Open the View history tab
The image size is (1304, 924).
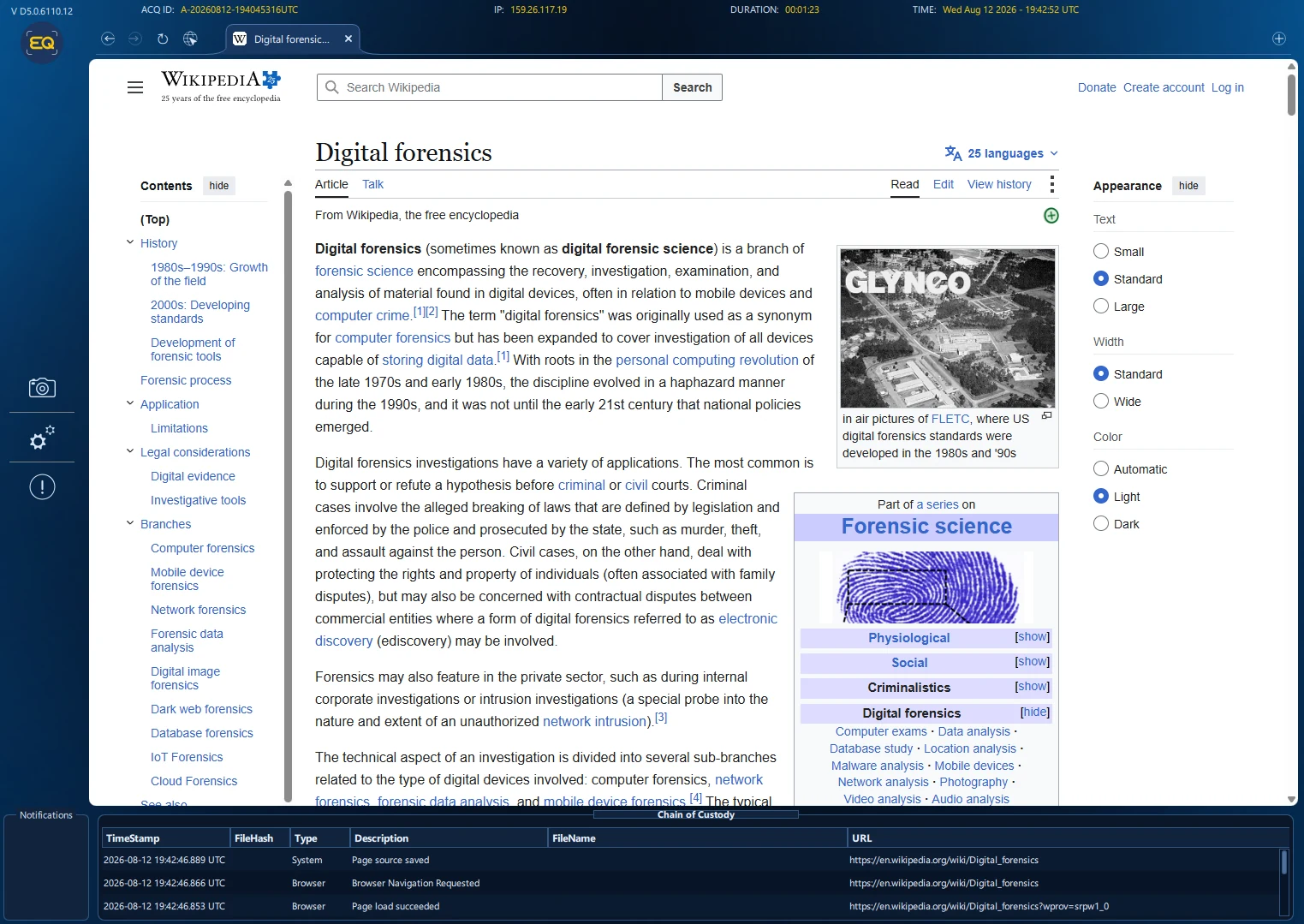tap(999, 184)
